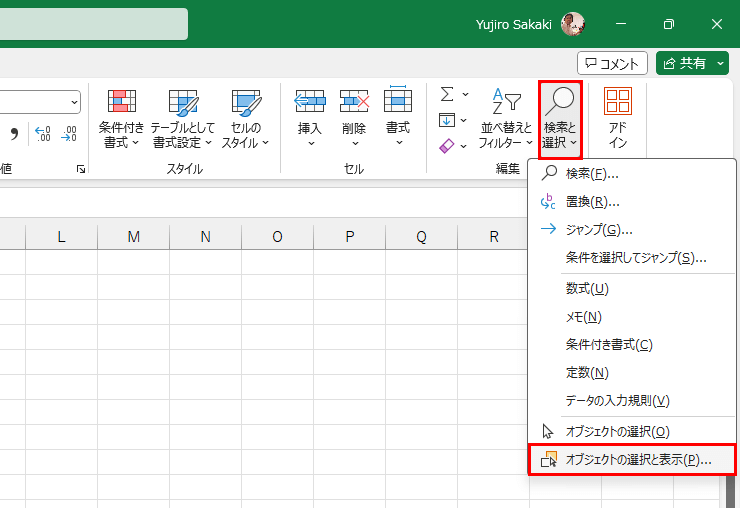Expand the Clear dropdown arrow
Viewport: 740px width, 508px height.
click(x=463, y=146)
